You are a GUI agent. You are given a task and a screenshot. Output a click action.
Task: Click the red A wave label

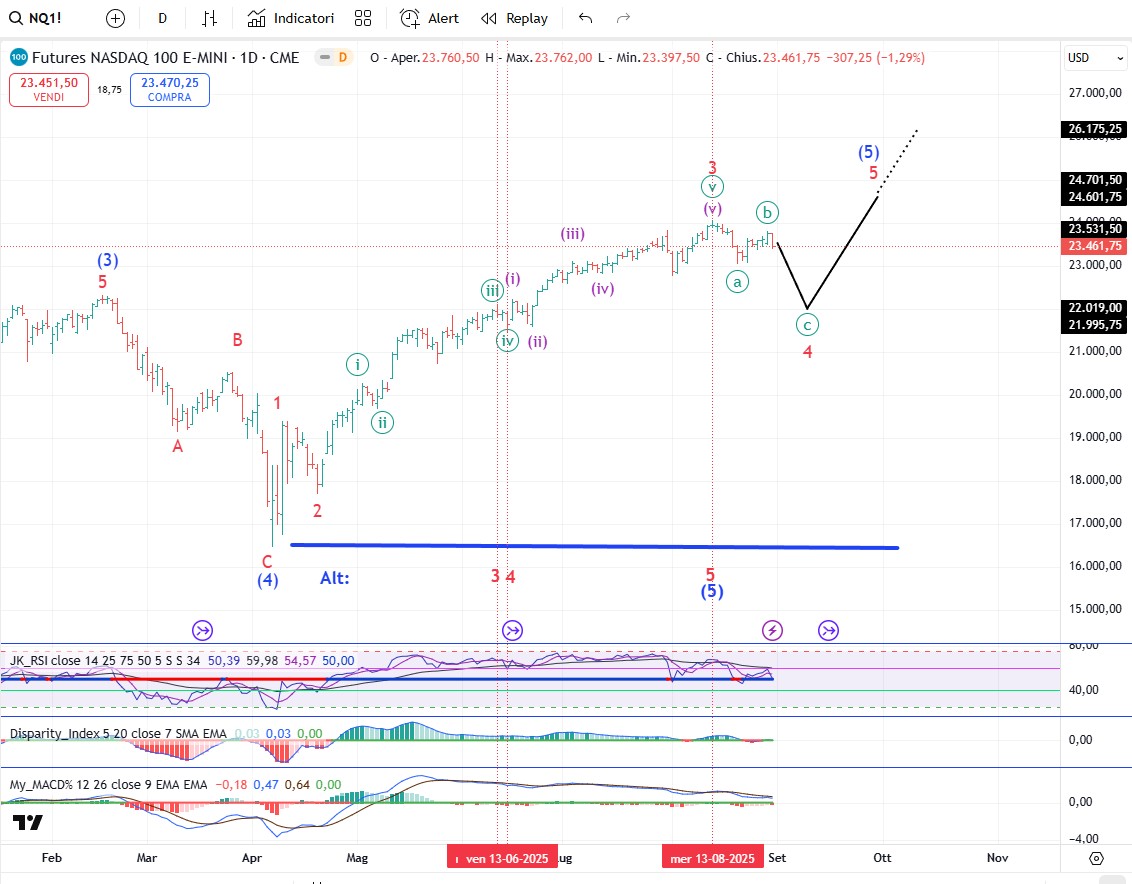tap(178, 447)
